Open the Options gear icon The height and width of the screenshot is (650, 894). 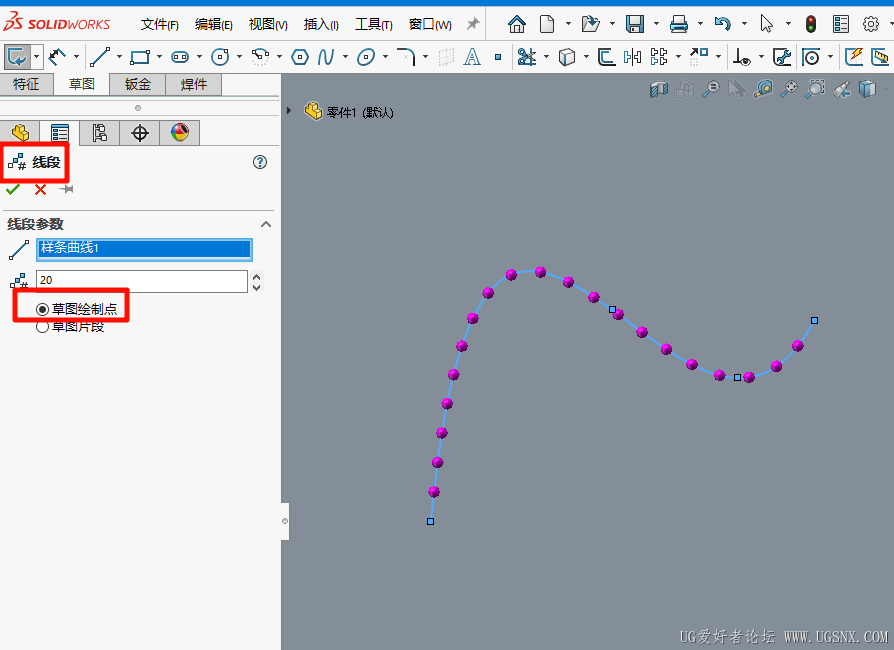(871, 24)
